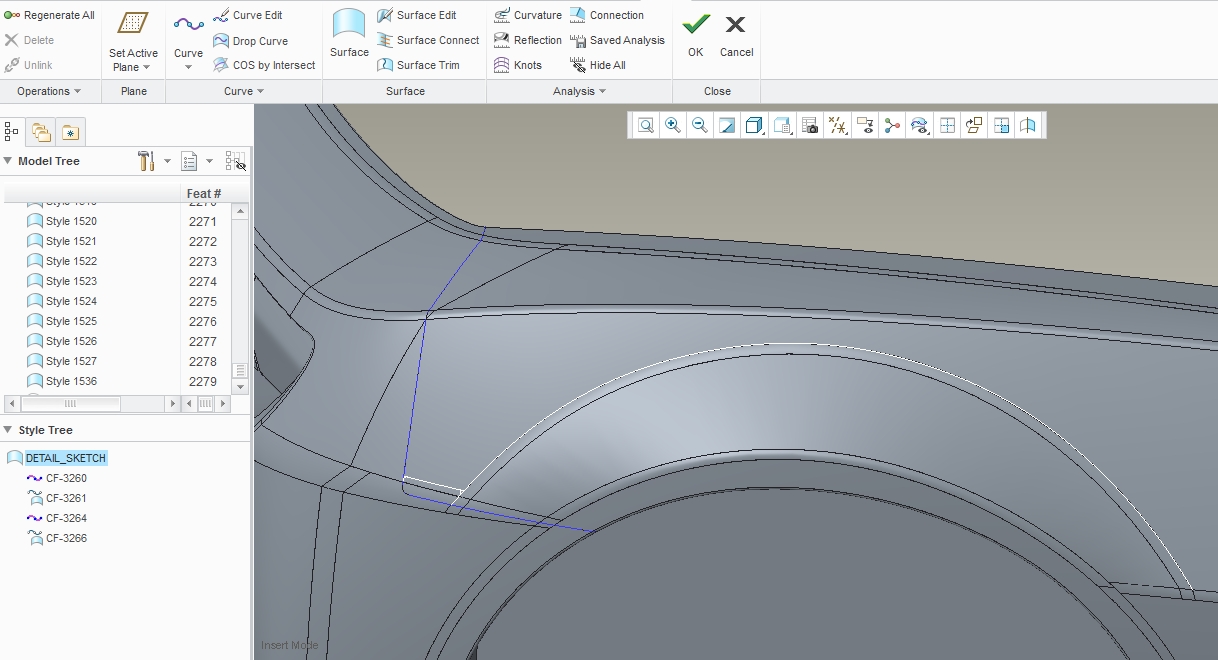Click the Feat # column header
Viewport: 1218px width, 660px height.
click(205, 193)
